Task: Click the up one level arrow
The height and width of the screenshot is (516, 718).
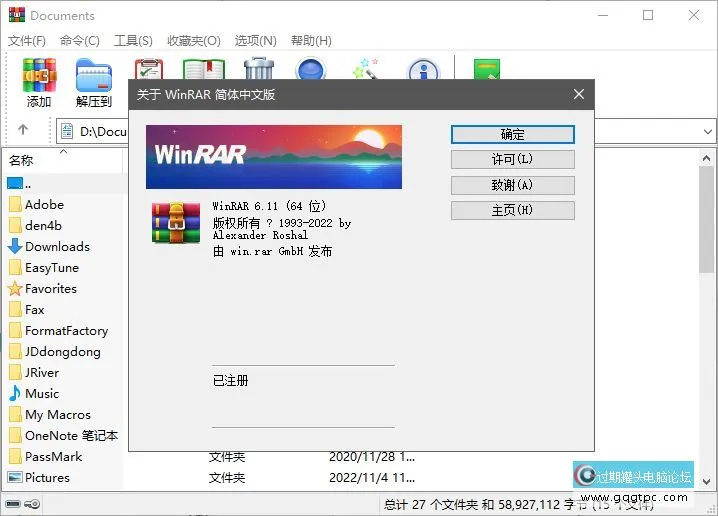Action: (x=23, y=130)
